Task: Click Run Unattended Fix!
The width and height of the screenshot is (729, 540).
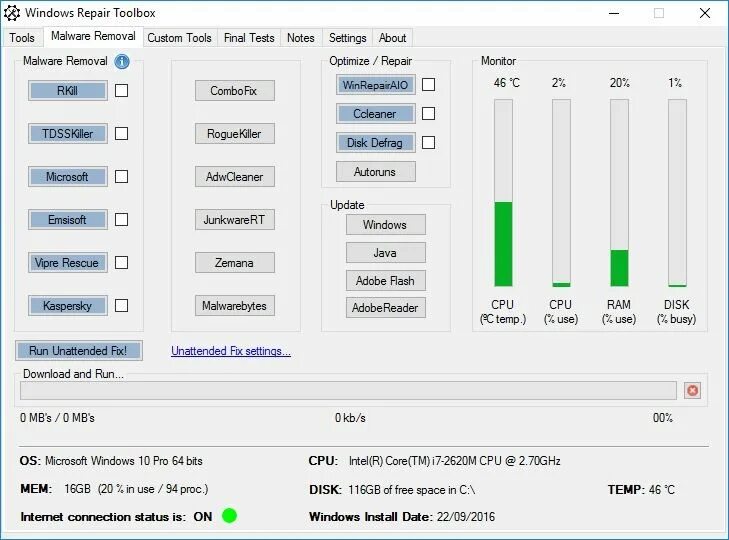Action: point(79,350)
